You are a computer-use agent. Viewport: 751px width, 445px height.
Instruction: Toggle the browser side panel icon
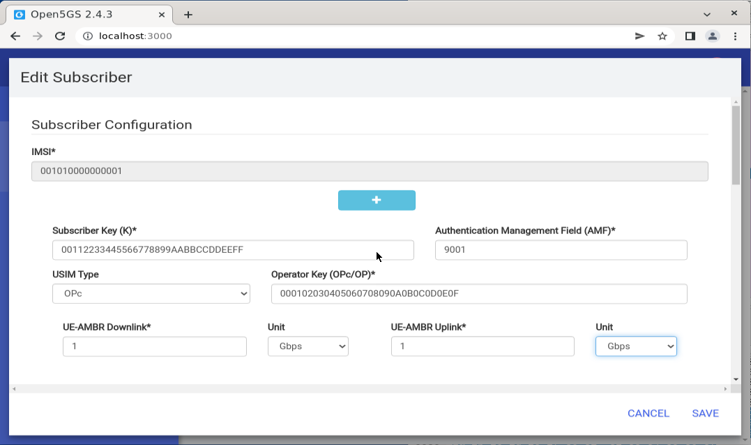pyautogui.click(x=690, y=36)
